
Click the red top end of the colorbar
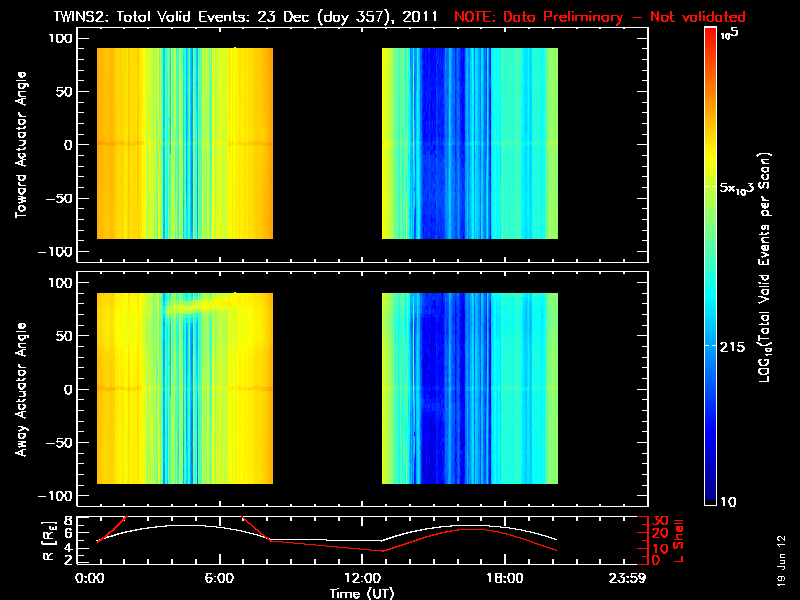click(711, 33)
